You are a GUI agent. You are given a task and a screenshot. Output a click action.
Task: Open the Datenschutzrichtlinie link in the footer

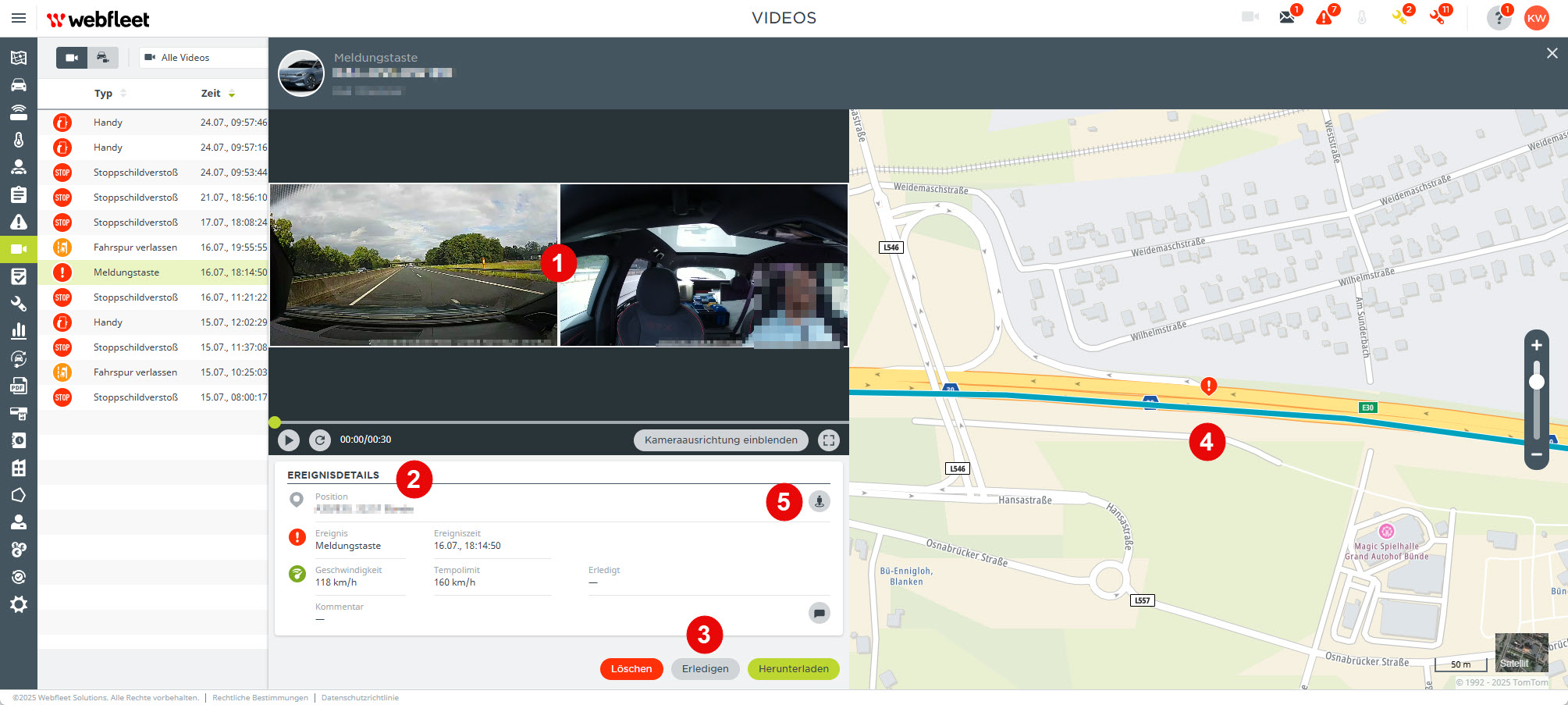point(360,697)
